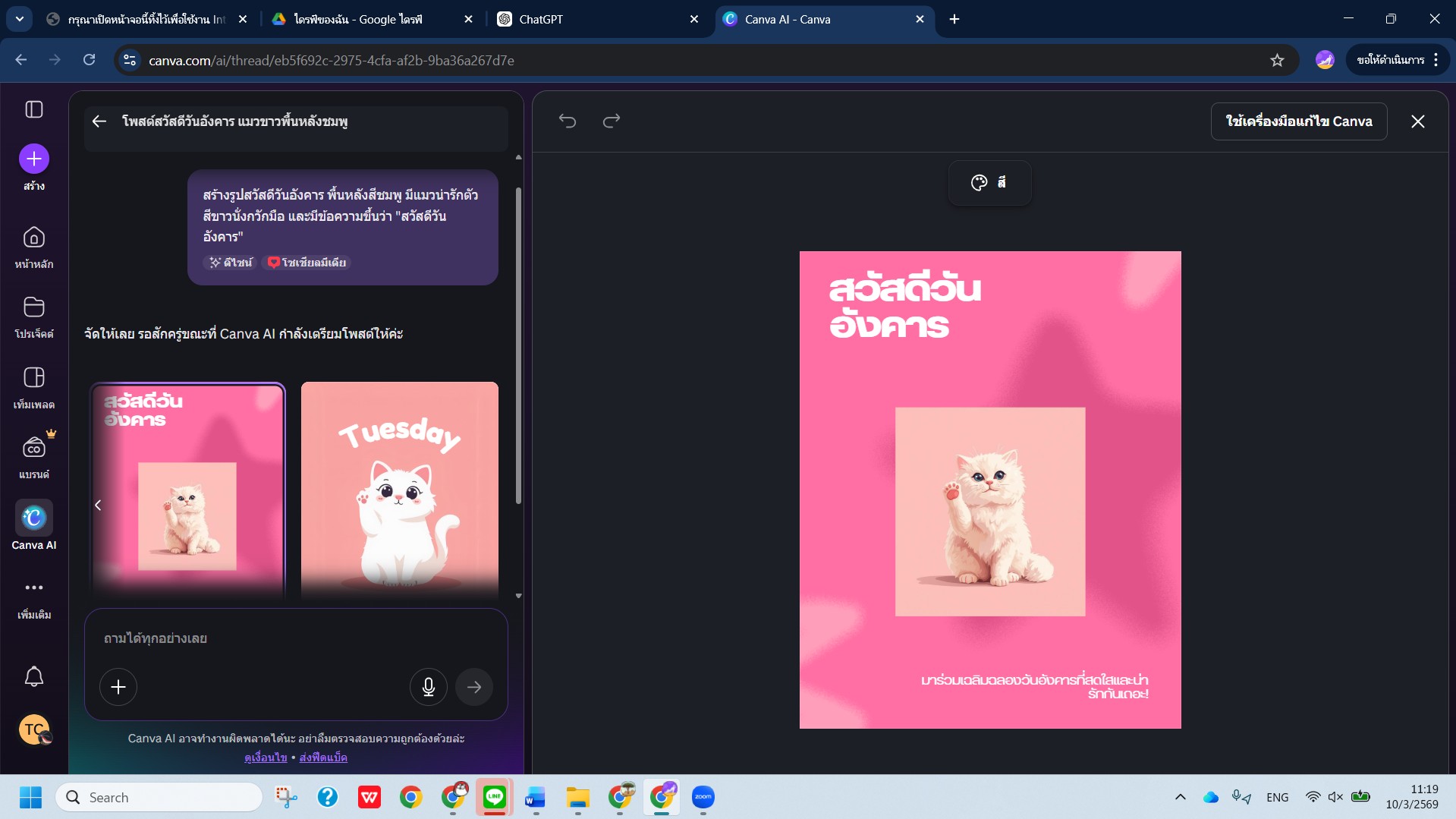Click the add attachment plus button
1456x819 pixels.
[x=118, y=687]
